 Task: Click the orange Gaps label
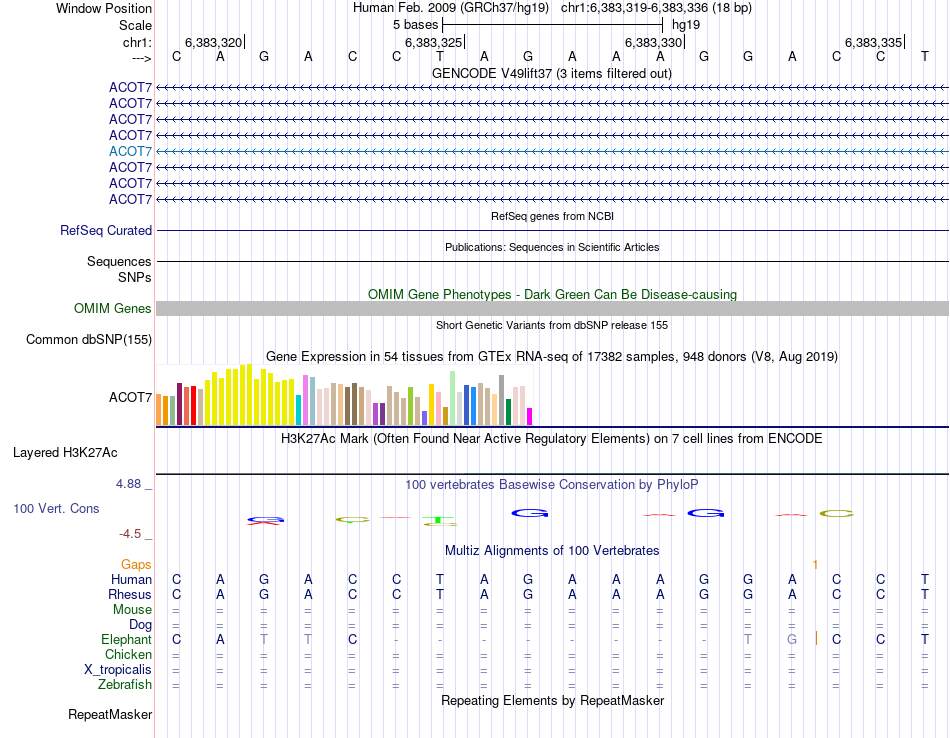136,565
